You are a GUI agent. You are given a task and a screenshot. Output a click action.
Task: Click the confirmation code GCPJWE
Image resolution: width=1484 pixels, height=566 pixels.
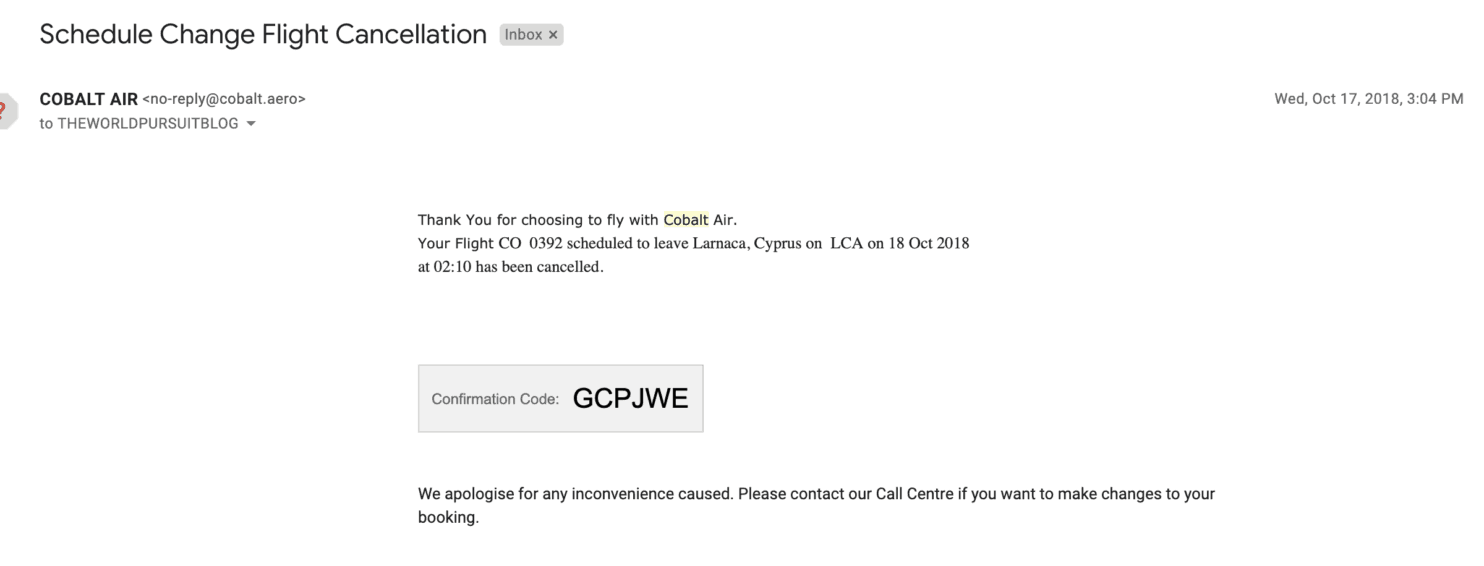(630, 398)
